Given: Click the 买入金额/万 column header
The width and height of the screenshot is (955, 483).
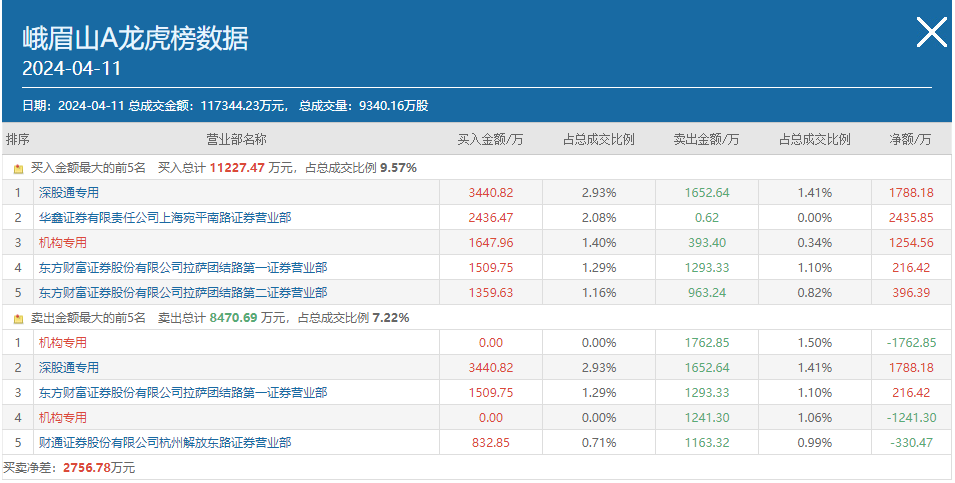Looking at the screenshot, I should (x=490, y=139).
